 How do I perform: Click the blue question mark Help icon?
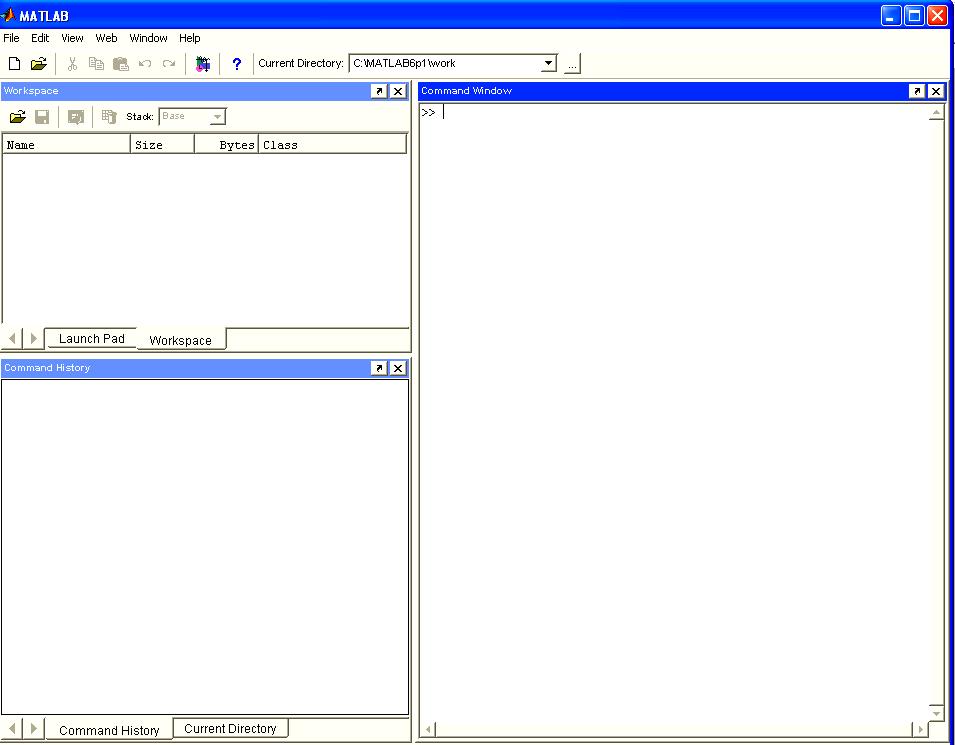(237, 63)
